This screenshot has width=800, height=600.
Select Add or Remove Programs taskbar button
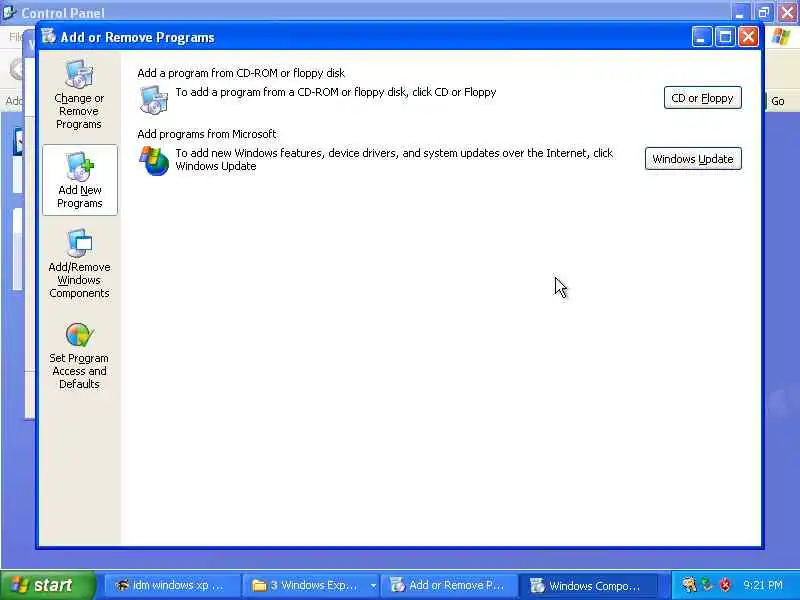point(449,585)
